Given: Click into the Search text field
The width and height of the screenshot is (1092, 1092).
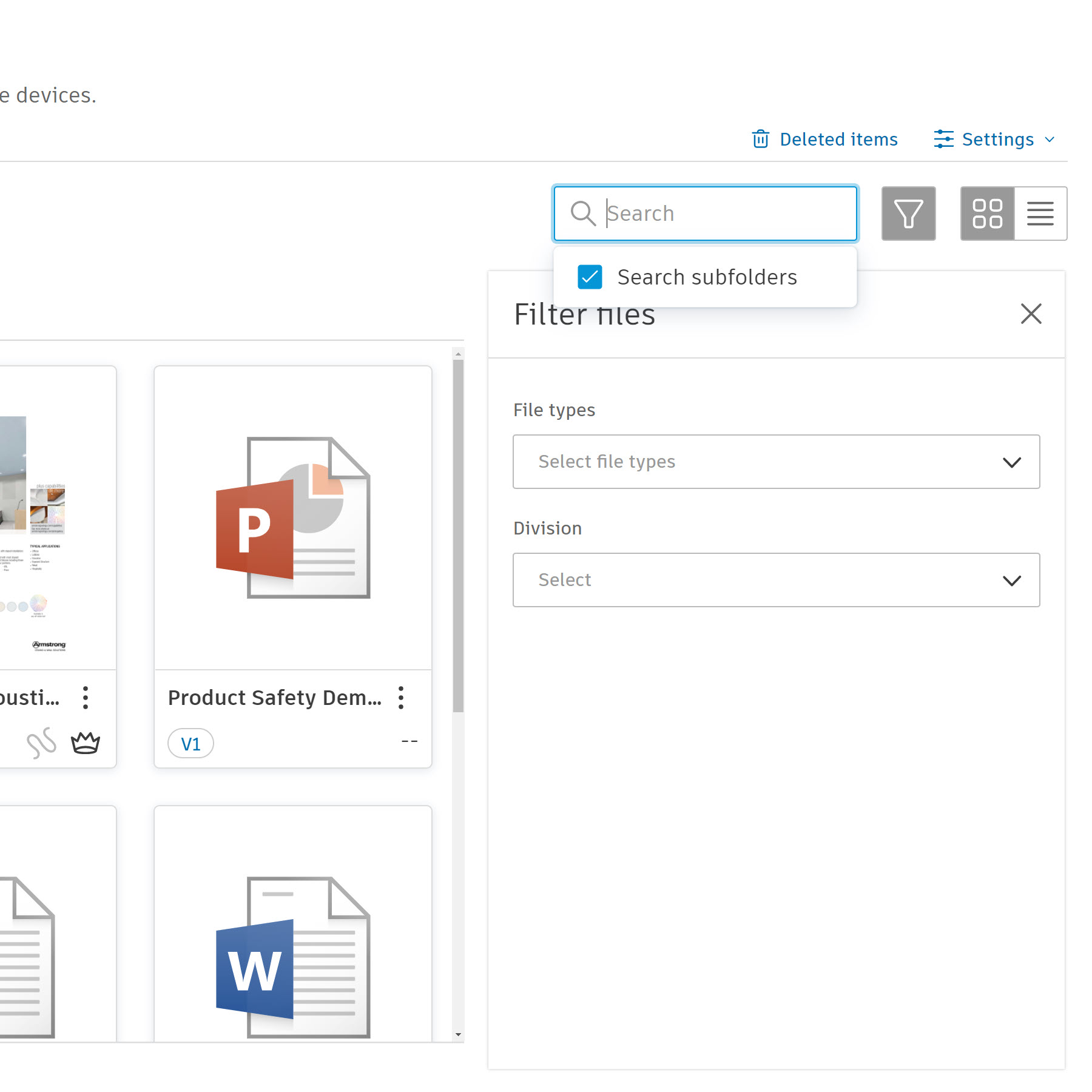Looking at the screenshot, I should pyautogui.click(x=728, y=214).
